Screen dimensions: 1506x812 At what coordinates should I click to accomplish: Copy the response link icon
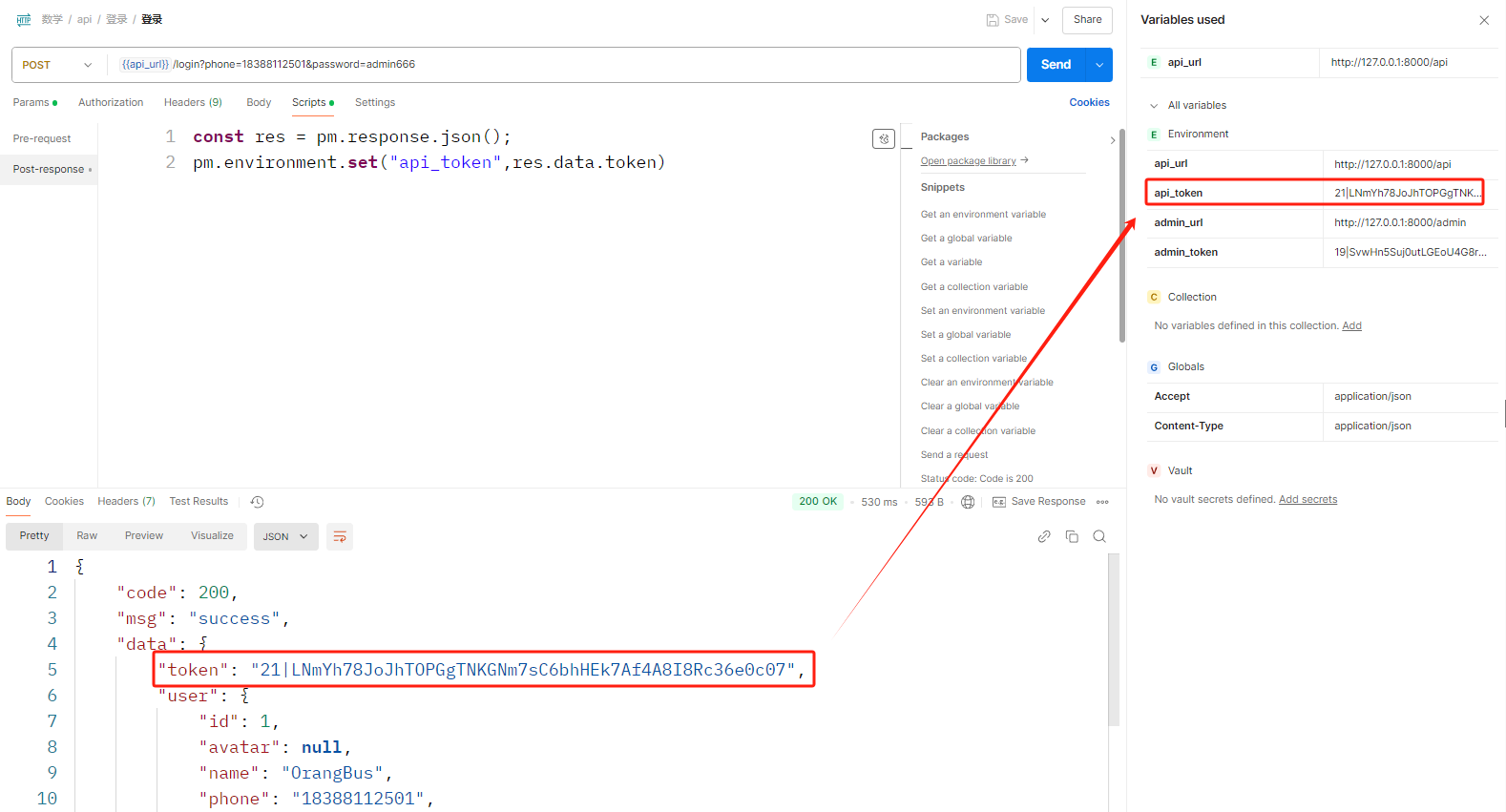1044,537
